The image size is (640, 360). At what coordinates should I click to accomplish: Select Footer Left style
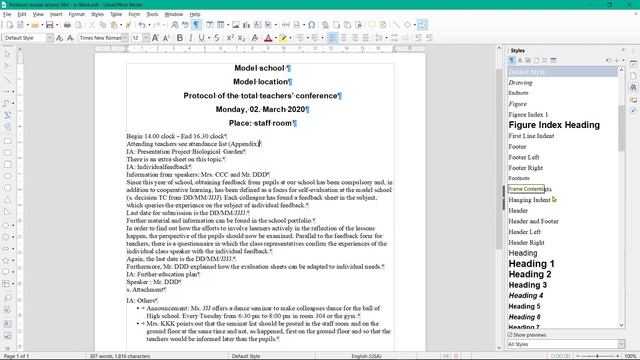524,157
